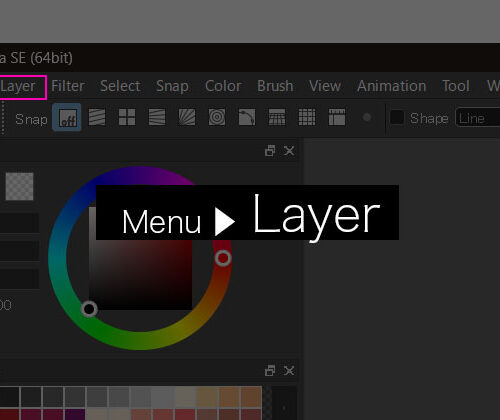Viewport: 500px width, 420px height.
Task: Undock the color wheel panel
Action: [x=270, y=151]
